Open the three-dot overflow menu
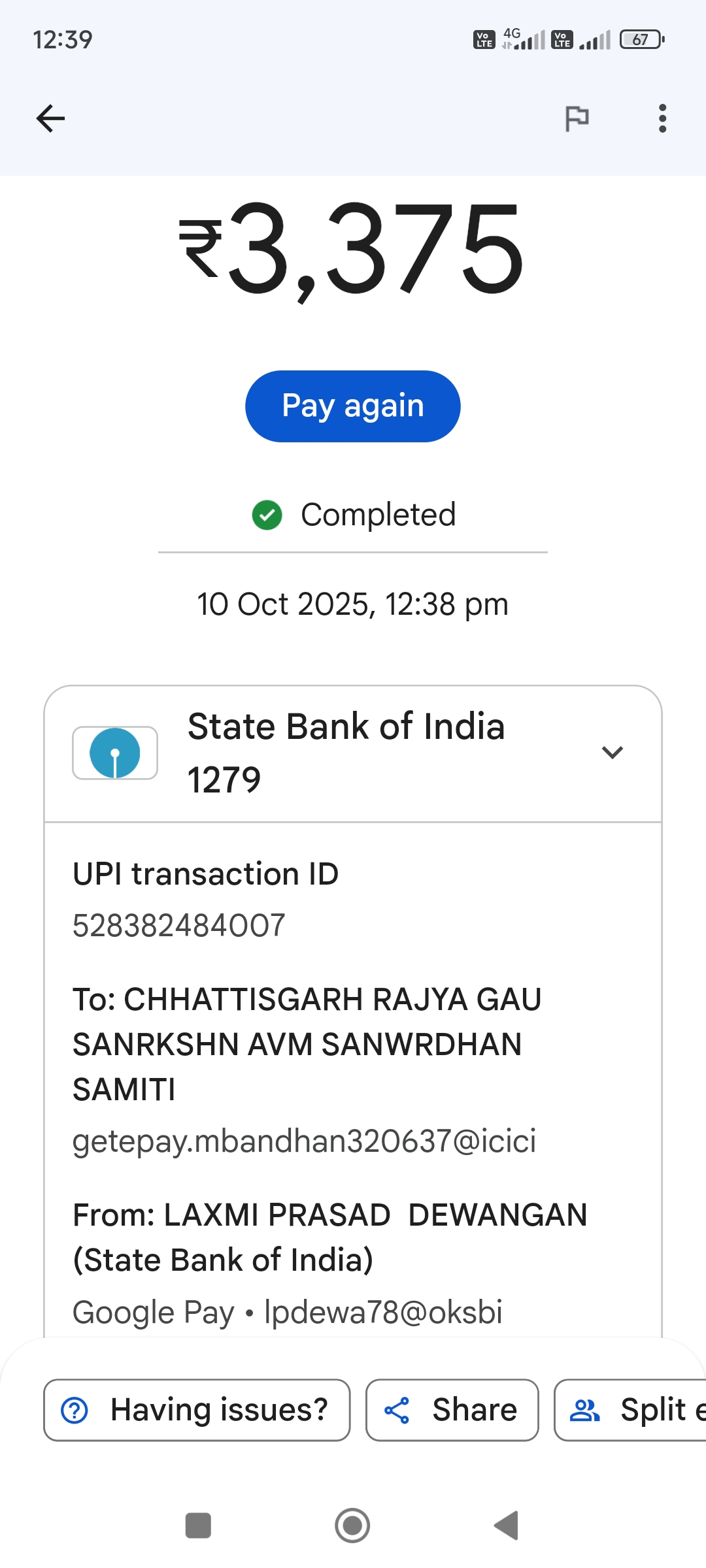This screenshot has height=1568, width=706. [x=662, y=119]
